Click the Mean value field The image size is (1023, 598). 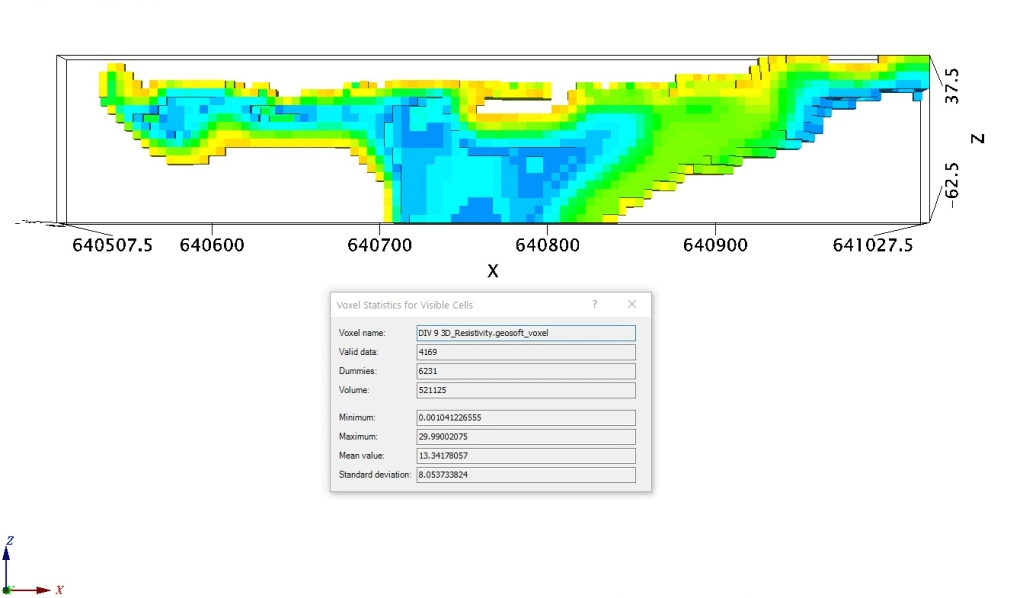point(525,456)
